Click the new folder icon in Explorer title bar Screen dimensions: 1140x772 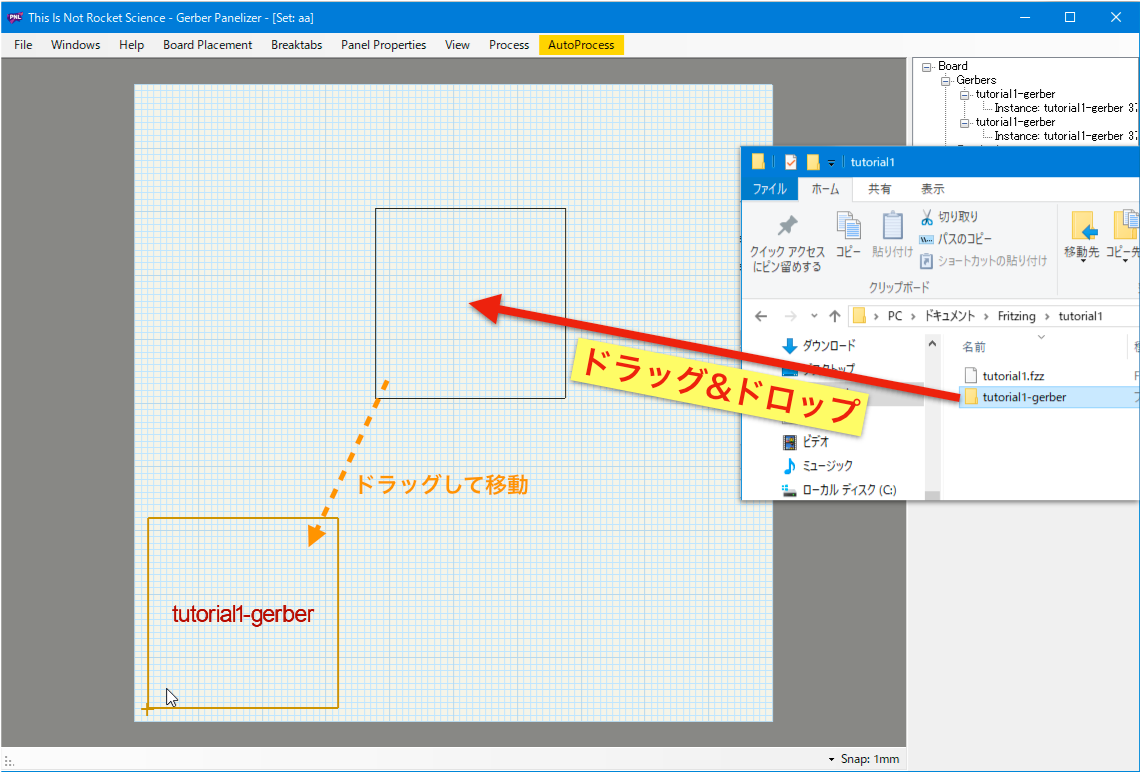(813, 162)
